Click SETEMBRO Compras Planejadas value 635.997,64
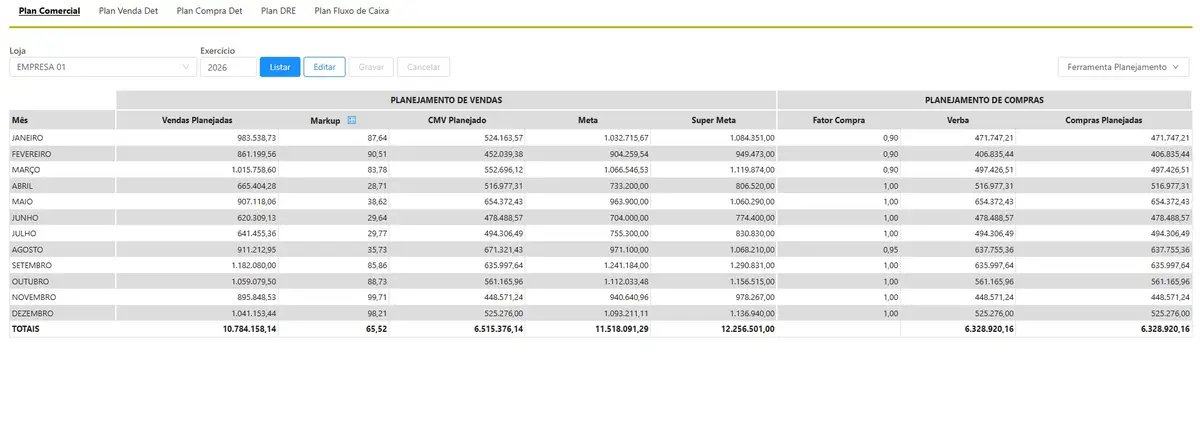 click(1170, 265)
